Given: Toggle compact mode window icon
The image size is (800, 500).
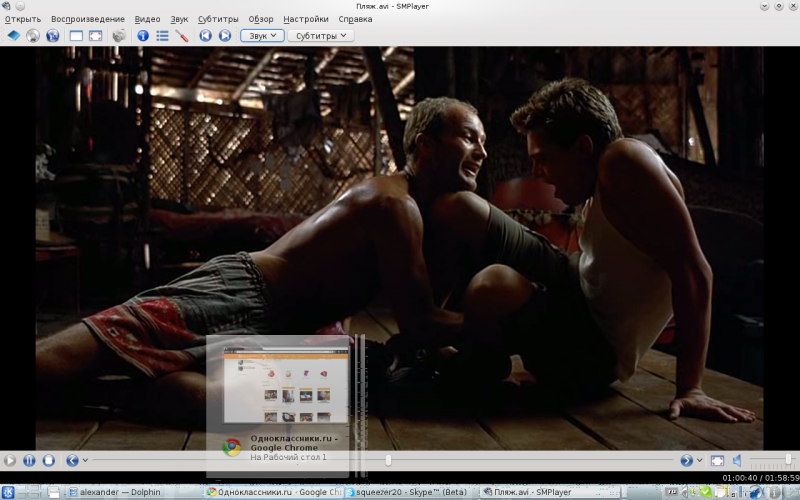Looking at the screenshot, I should coord(76,35).
